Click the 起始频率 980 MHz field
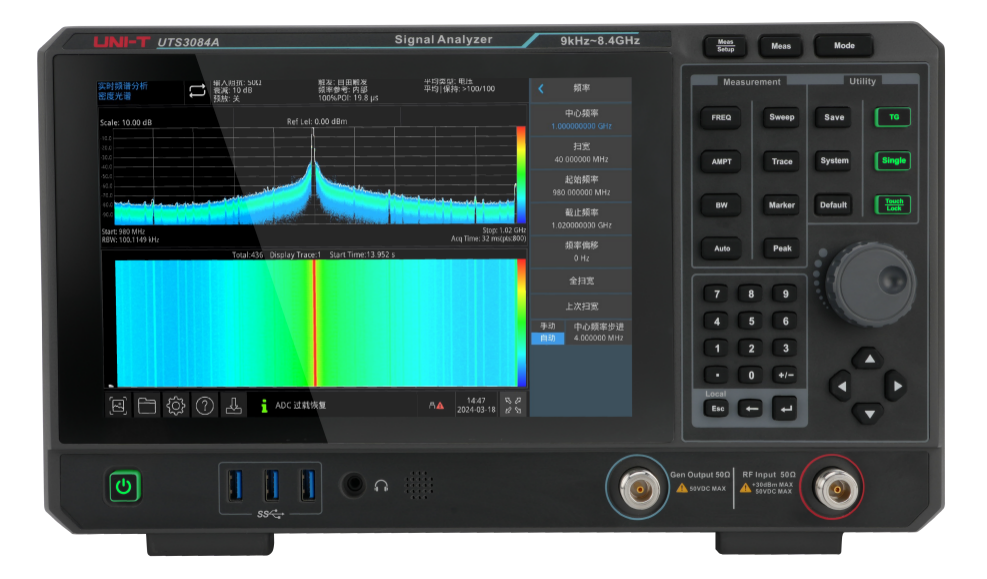Image resolution: width=987 pixels, height=579 pixels. click(581, 185)
